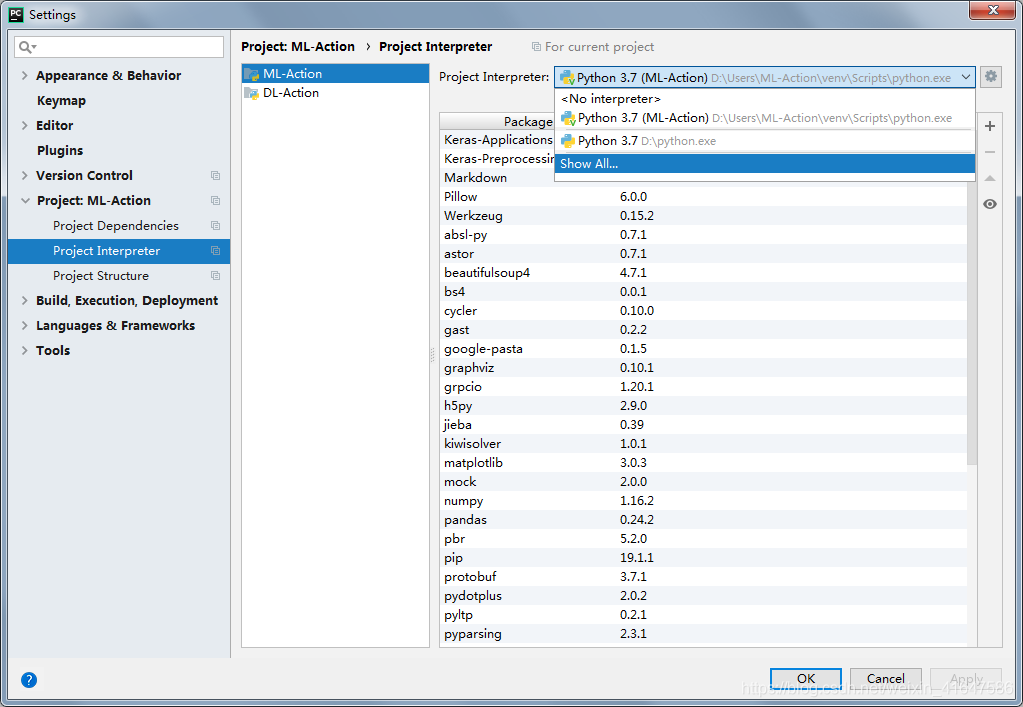Click copy icon next to Version Control
The image size is (1023, 707).
[x=215, y=176]
